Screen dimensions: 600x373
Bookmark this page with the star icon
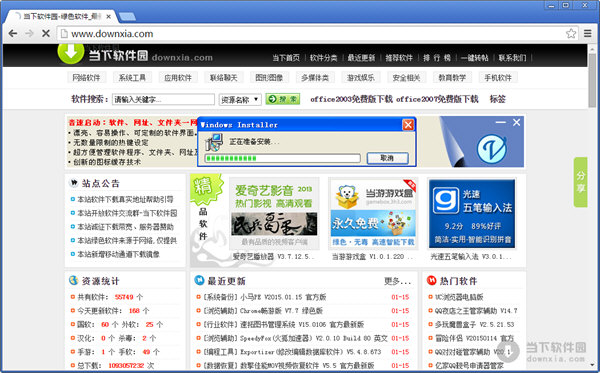tap(571, 34)
